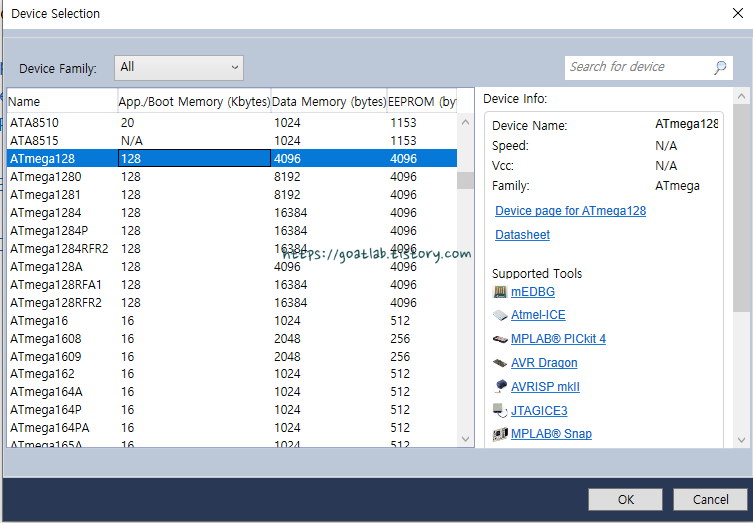Sort by EEPROM column header

(x=422, y=101)
